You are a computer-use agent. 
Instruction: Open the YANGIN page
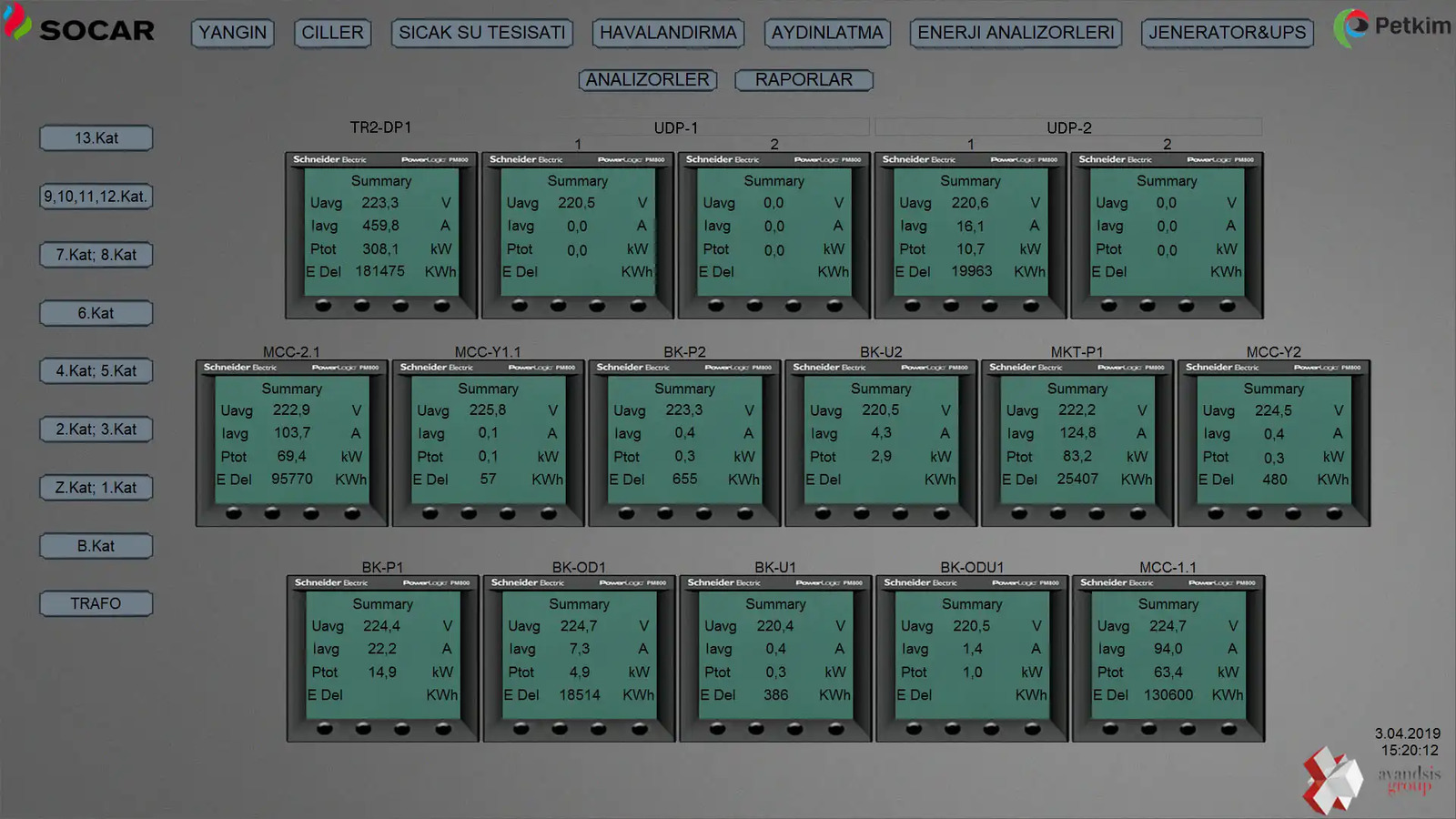(x=233, y=33)
